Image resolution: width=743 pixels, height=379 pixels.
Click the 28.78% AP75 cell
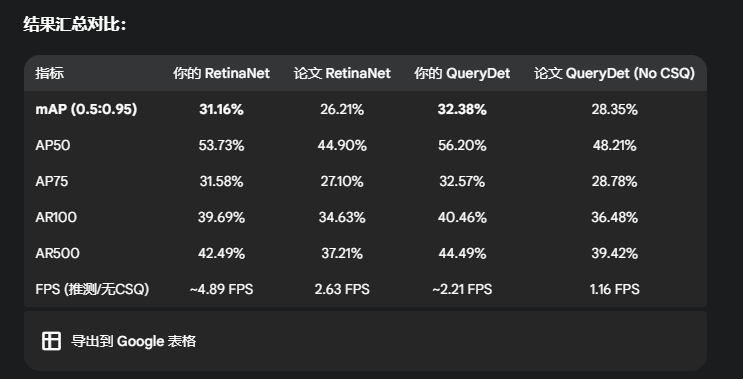point(615,181)
